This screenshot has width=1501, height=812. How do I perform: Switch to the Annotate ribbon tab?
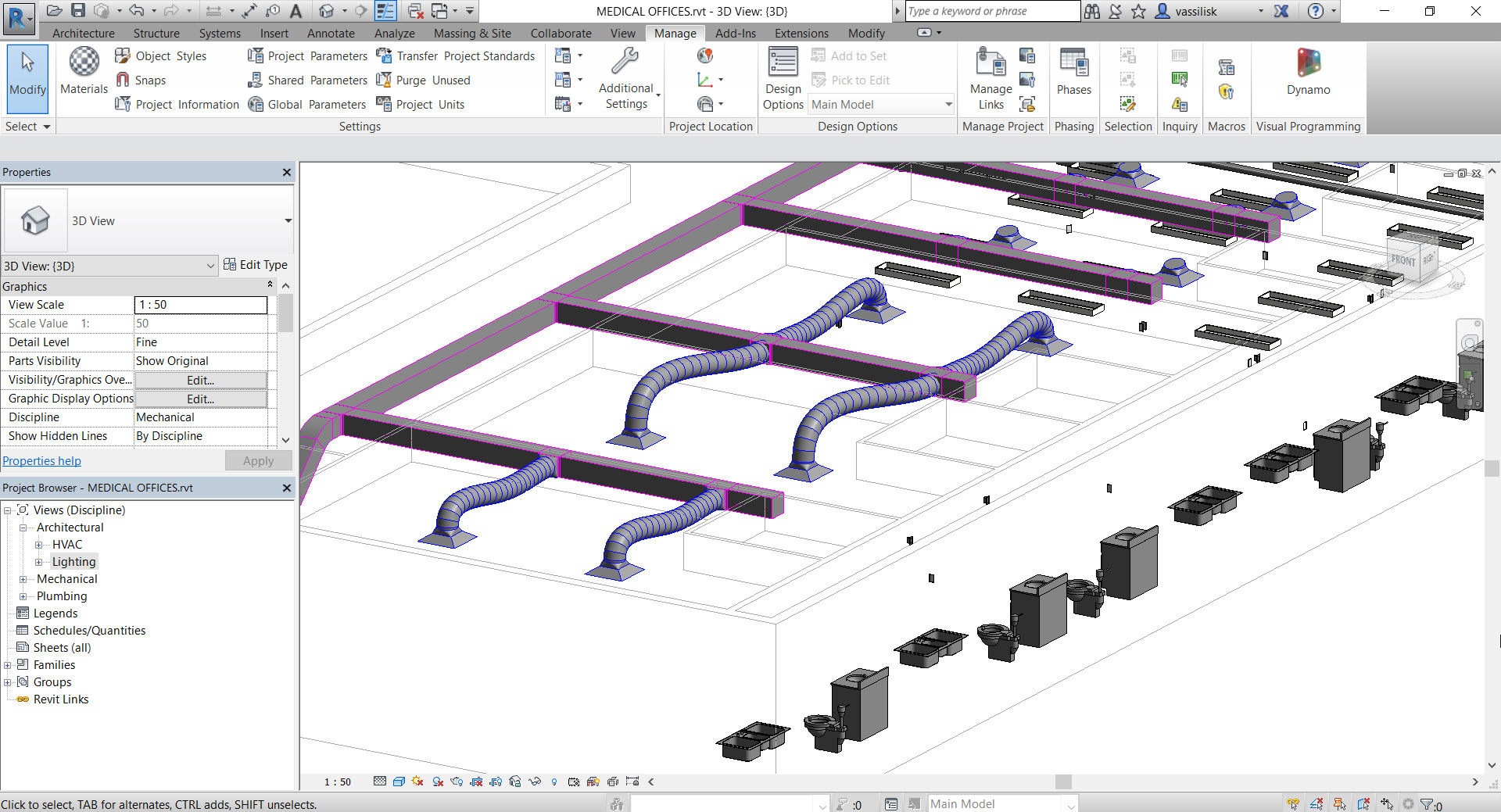(x=331, y=33)
